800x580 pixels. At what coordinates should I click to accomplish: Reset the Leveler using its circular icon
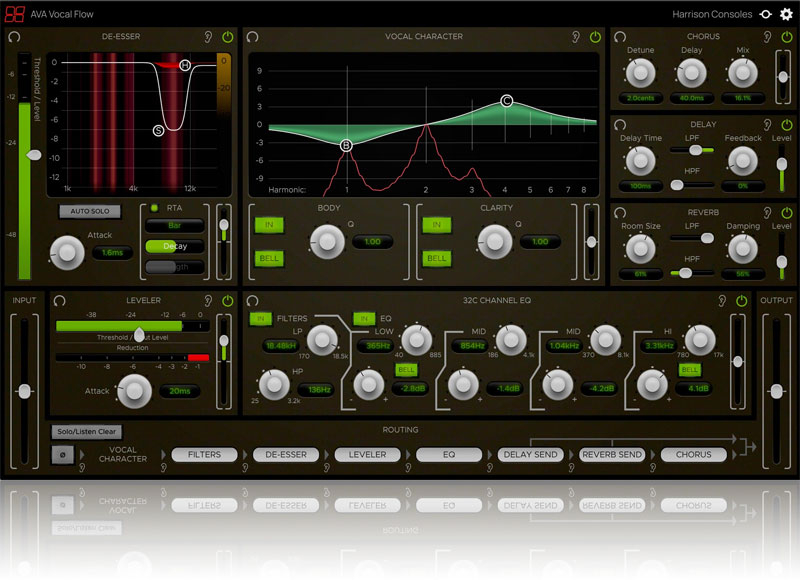pyautogui.click(x=59, y=300)
